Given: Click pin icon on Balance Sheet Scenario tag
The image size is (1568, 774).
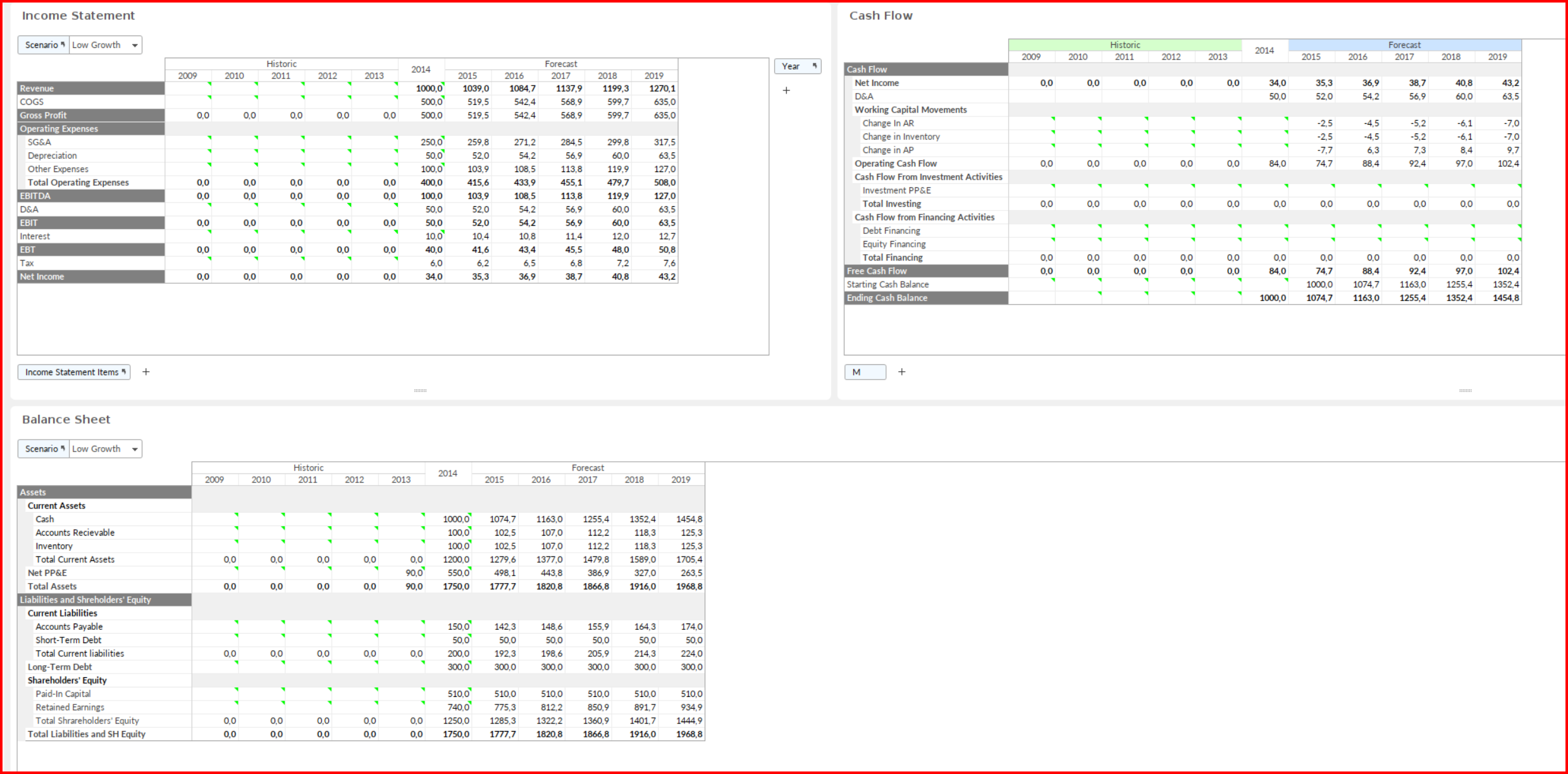Looking at the screenshot, I should (x=63, y=448).
